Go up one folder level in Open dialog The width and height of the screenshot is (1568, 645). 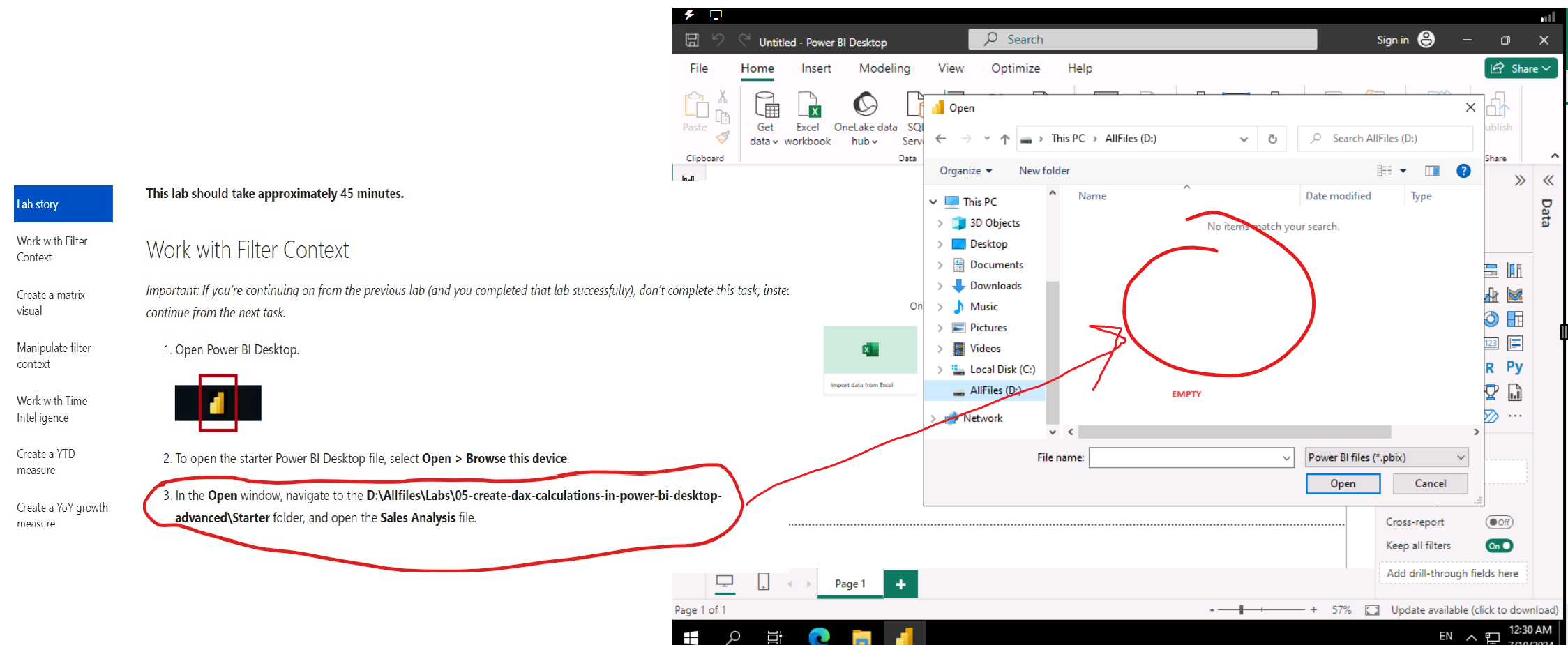pyautogui.click(x=1005, y=139)
